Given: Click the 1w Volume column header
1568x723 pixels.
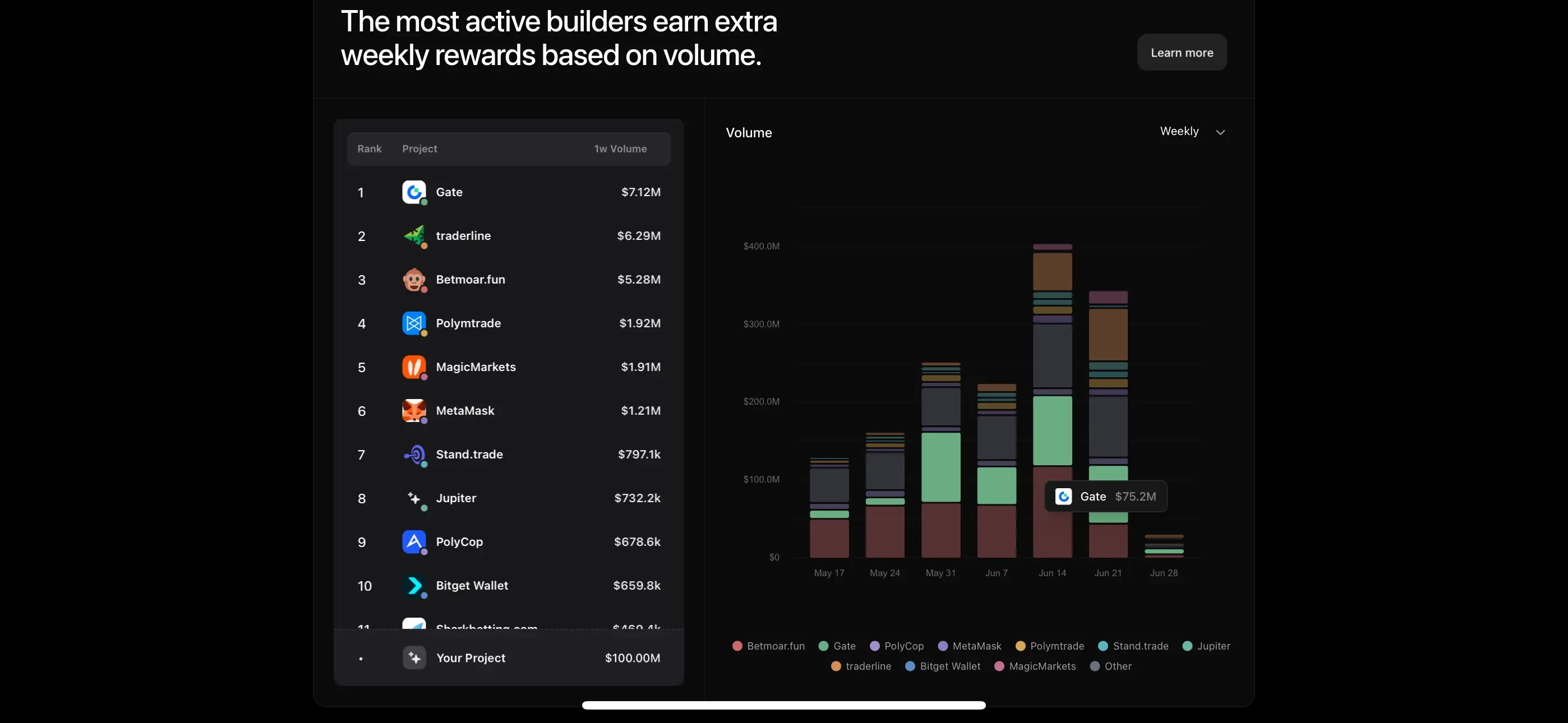Looking at the screenshot, I should click(x=620, y=149).
